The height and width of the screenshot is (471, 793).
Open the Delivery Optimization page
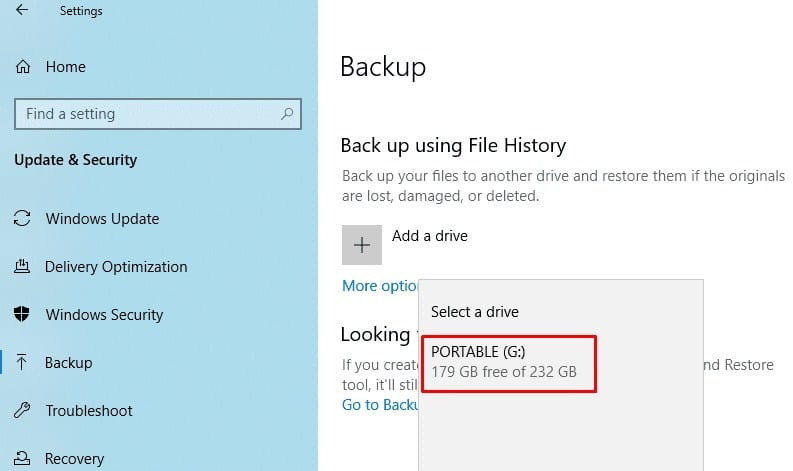(116, 267)
